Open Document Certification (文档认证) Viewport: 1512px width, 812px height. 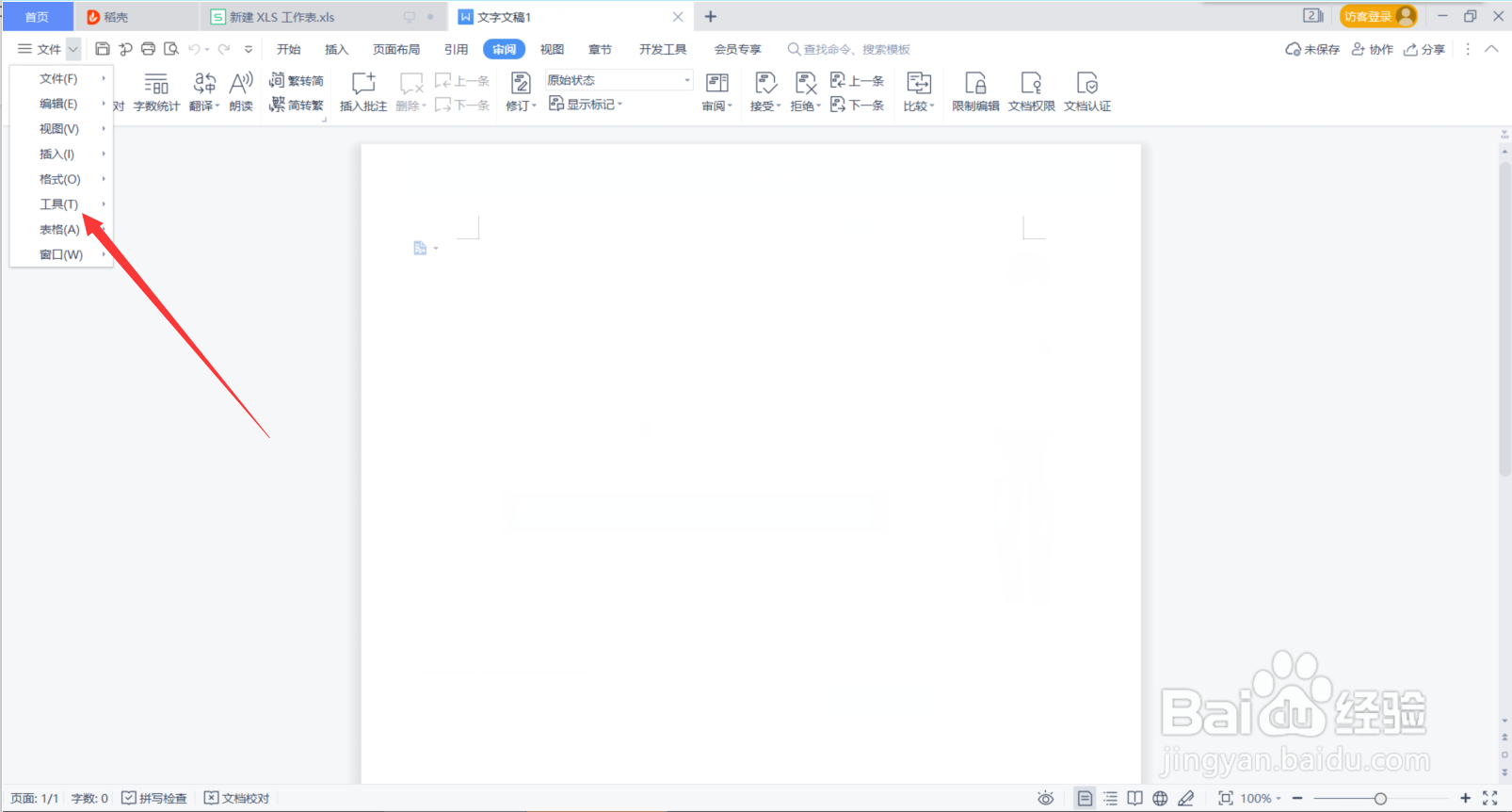1087,92
